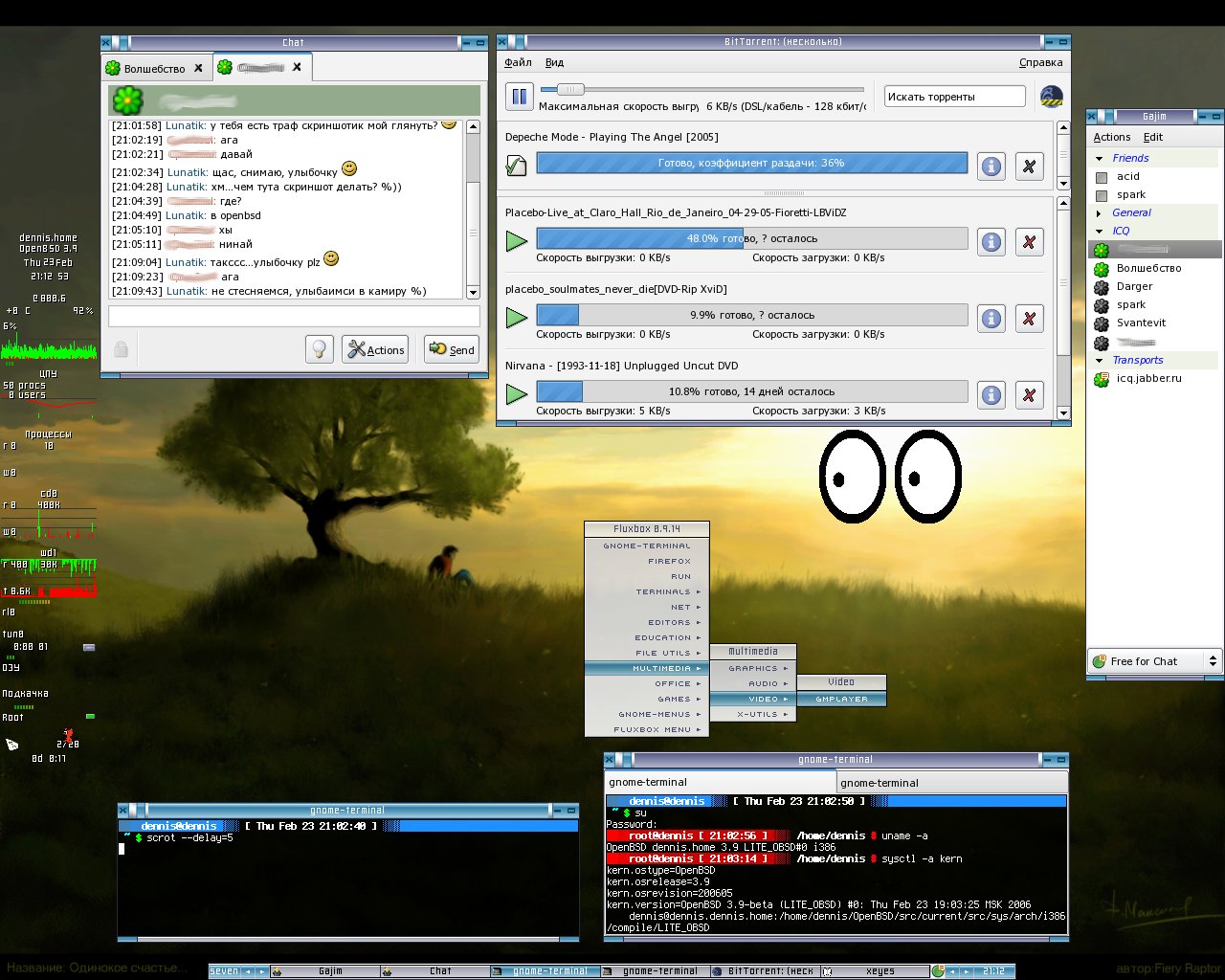Click the ICQ flower avatar in chat header

click(x=127, y=100)
